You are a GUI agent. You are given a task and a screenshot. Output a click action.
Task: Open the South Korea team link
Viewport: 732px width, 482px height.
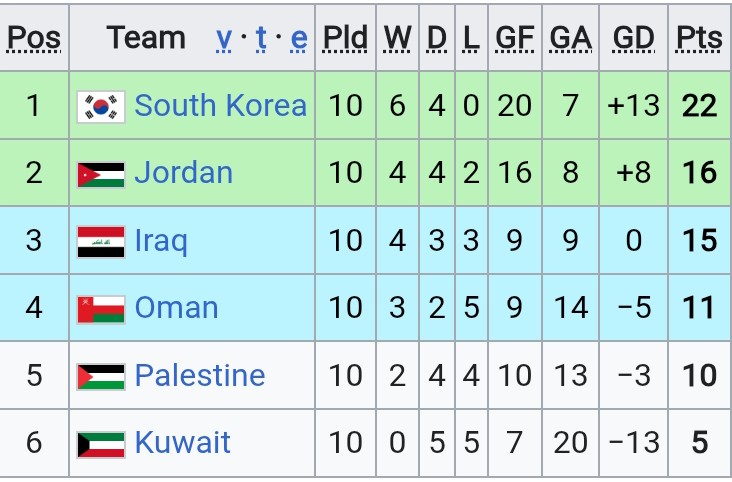click(220, 105)
